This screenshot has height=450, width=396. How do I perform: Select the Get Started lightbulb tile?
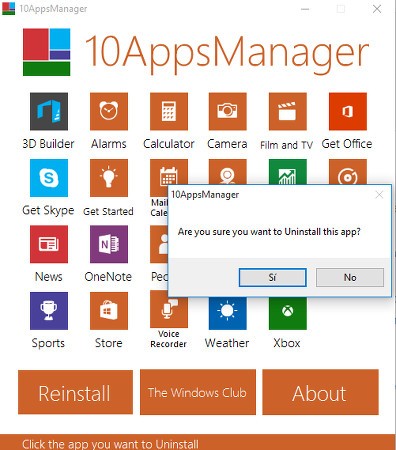tap(109, 178)
